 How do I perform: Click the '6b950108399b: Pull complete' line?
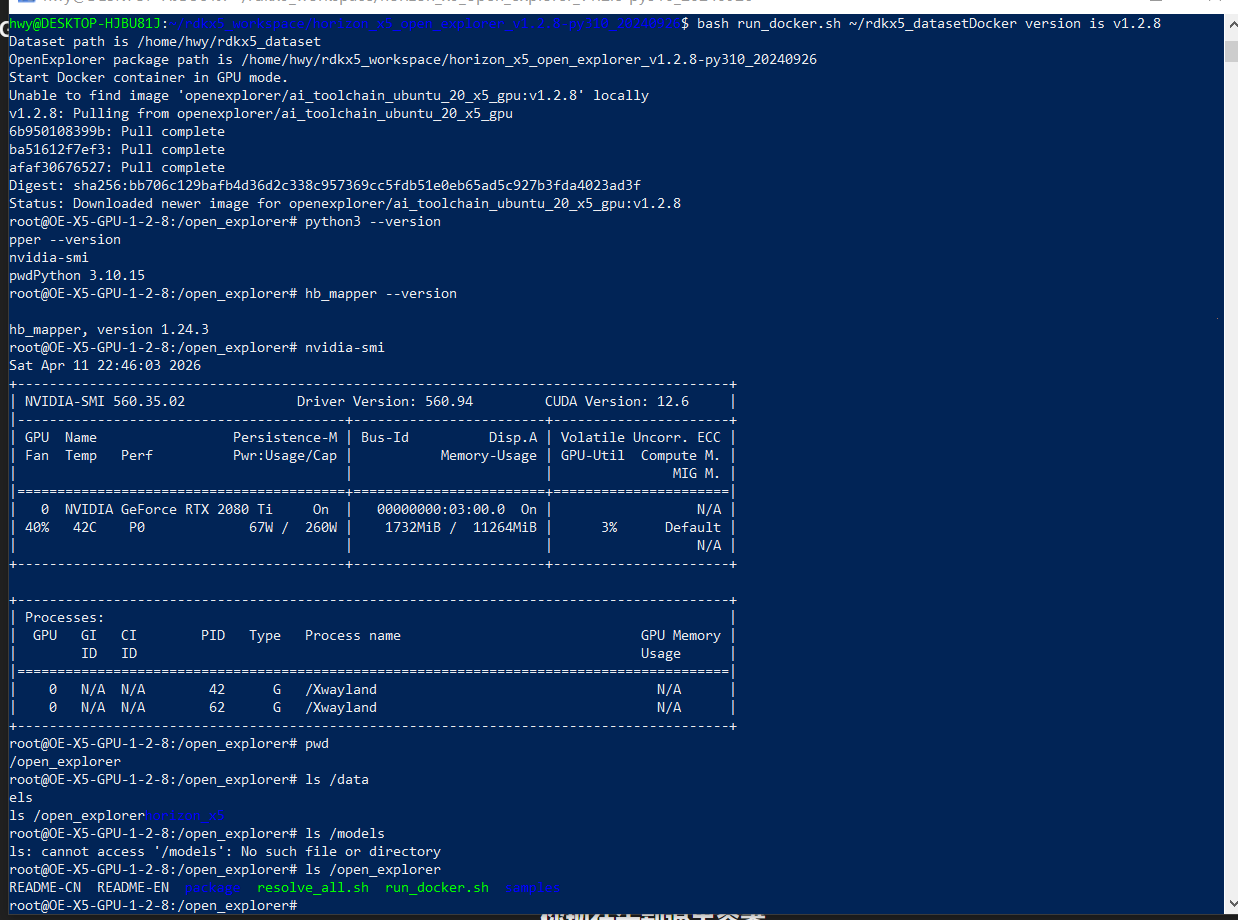coord(117,131)
